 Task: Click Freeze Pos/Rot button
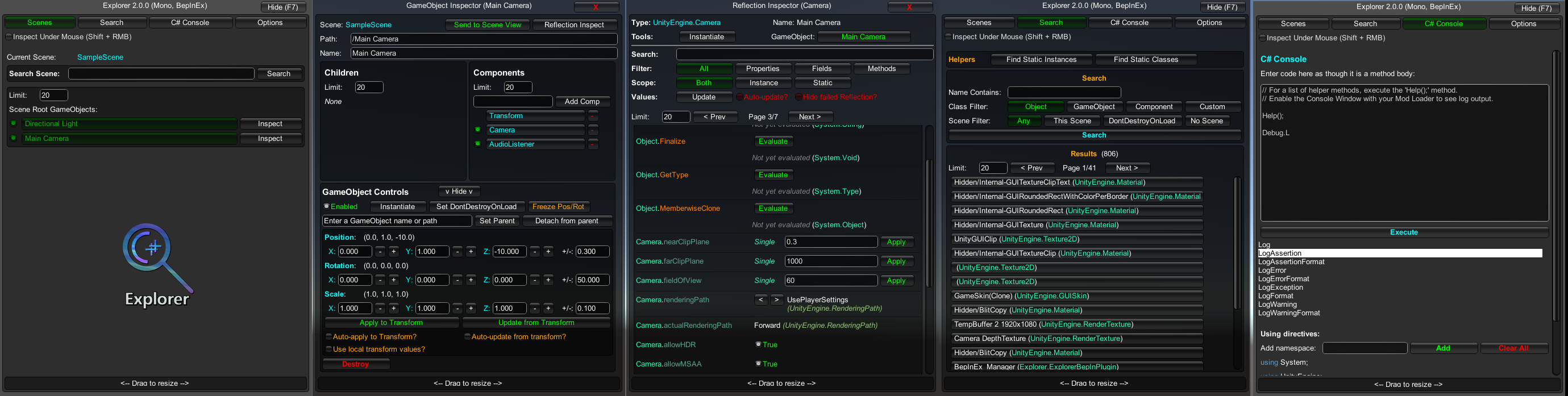point(558,206)
